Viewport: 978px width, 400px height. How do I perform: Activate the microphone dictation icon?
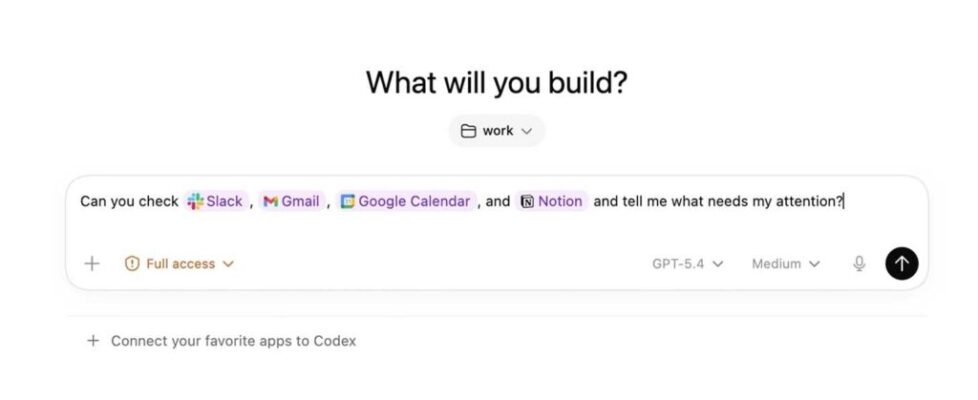click(x=859, y=264)
